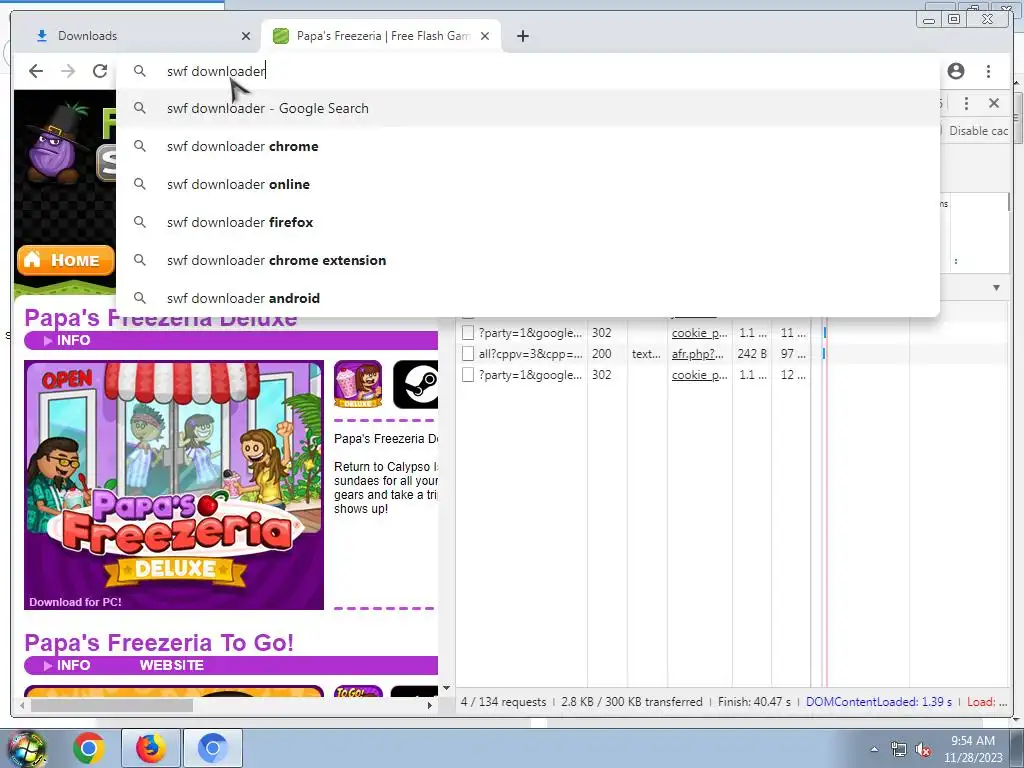Open Firefox from the taskbar

pyautogui.click(x=150, y=748)
